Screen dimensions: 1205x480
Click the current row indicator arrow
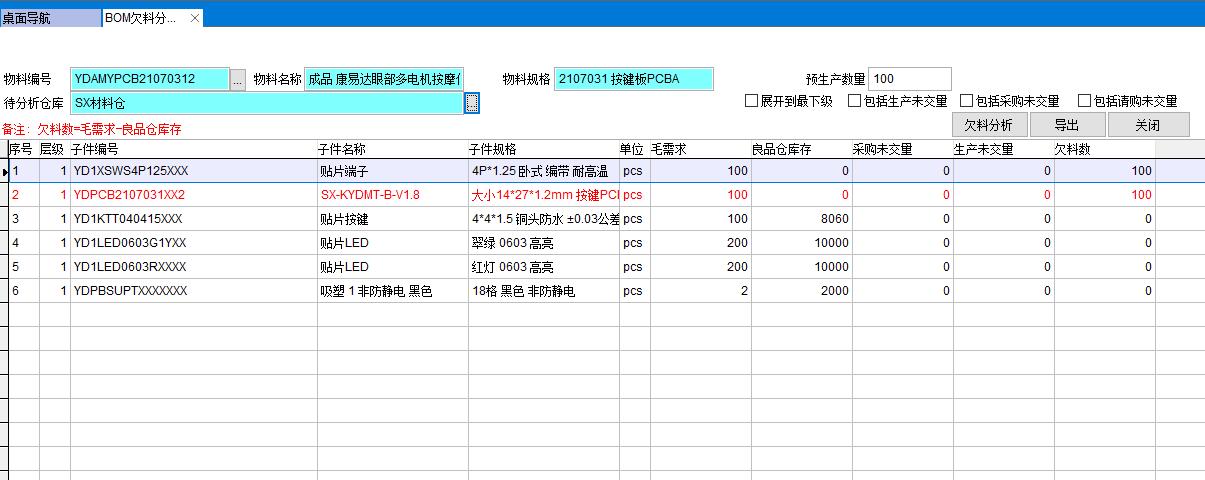click(x=4, y=172)
